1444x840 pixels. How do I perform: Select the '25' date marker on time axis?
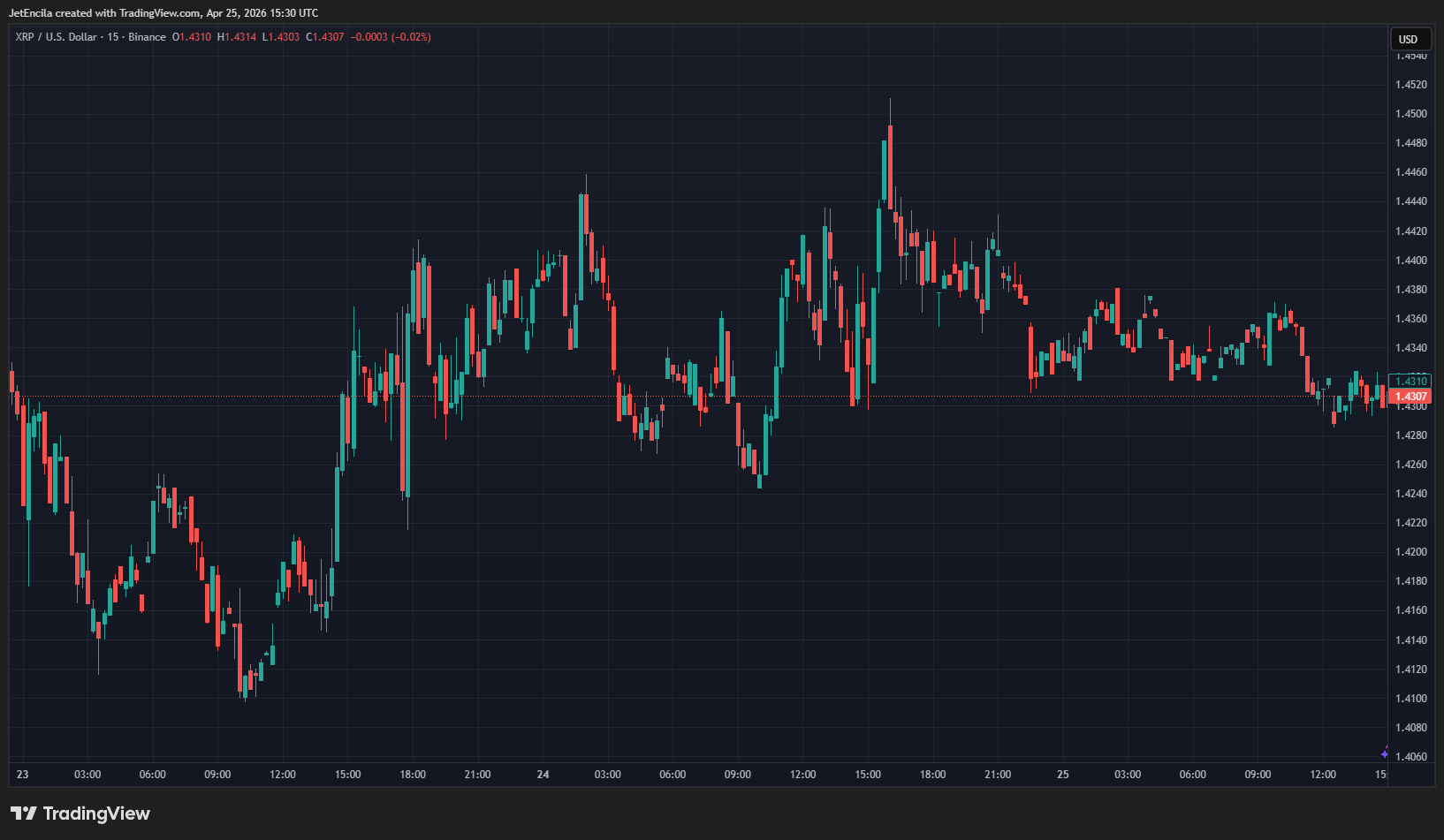pyautogui.click(x=1062, y=775)
